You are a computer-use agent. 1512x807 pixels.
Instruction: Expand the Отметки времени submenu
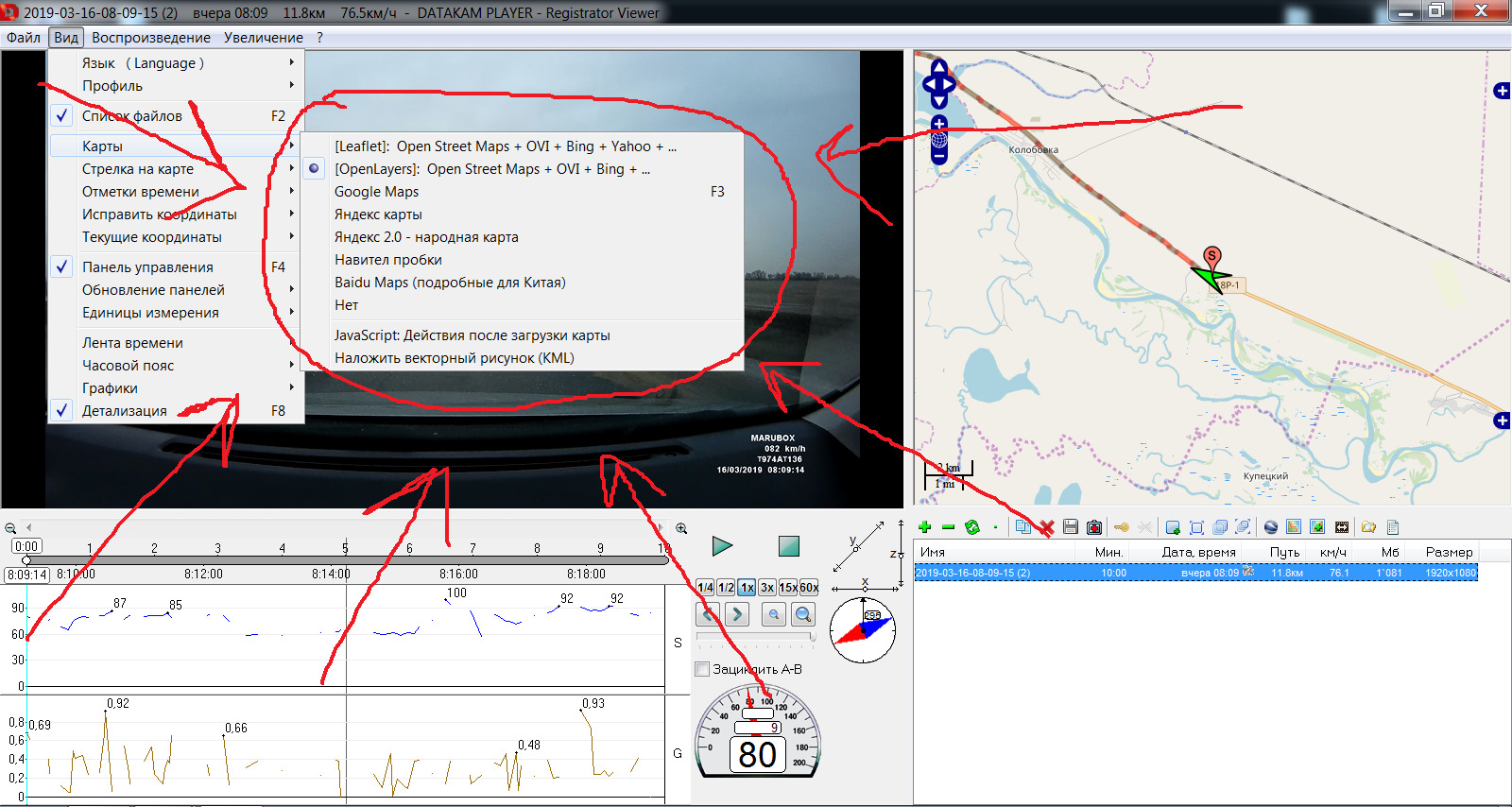[x=177, y=192]
